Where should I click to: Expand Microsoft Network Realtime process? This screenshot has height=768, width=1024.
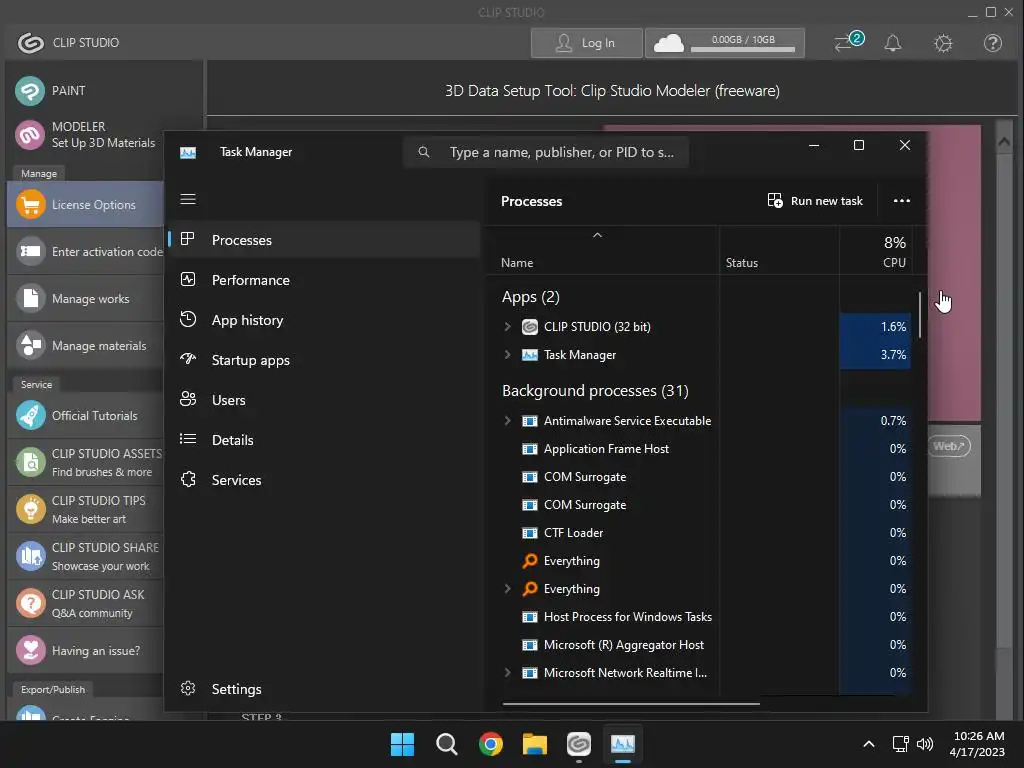pyautogui.click(x=507, y=673)
